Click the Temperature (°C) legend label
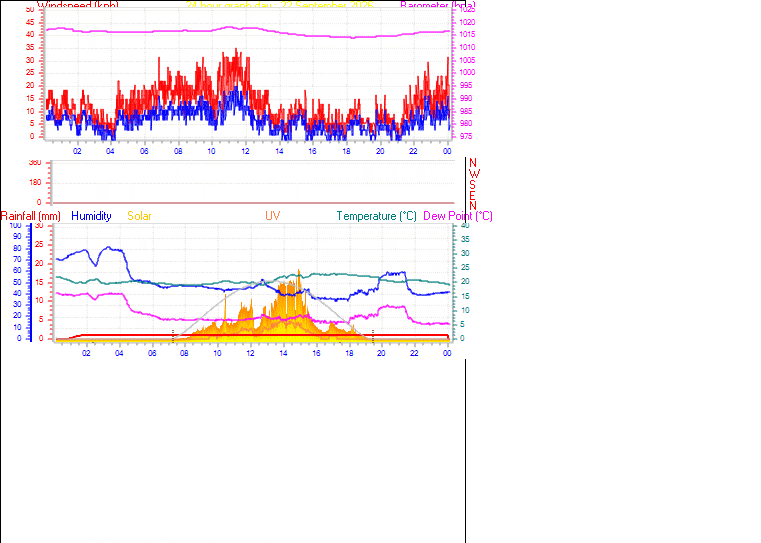761x543 pixels. (x=377, y=216)
